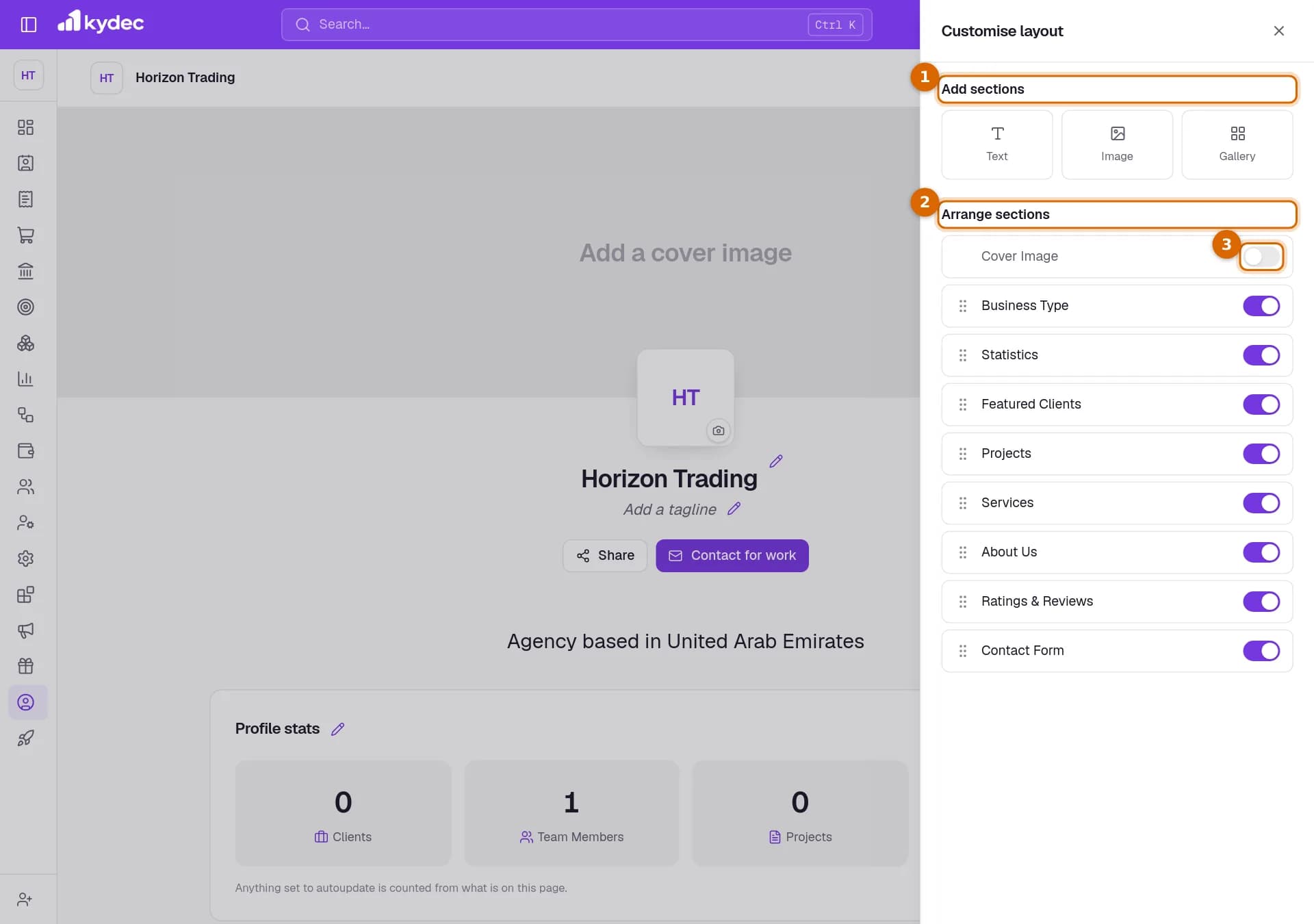Edit Profile stats via pencil icon

[337, 729]
